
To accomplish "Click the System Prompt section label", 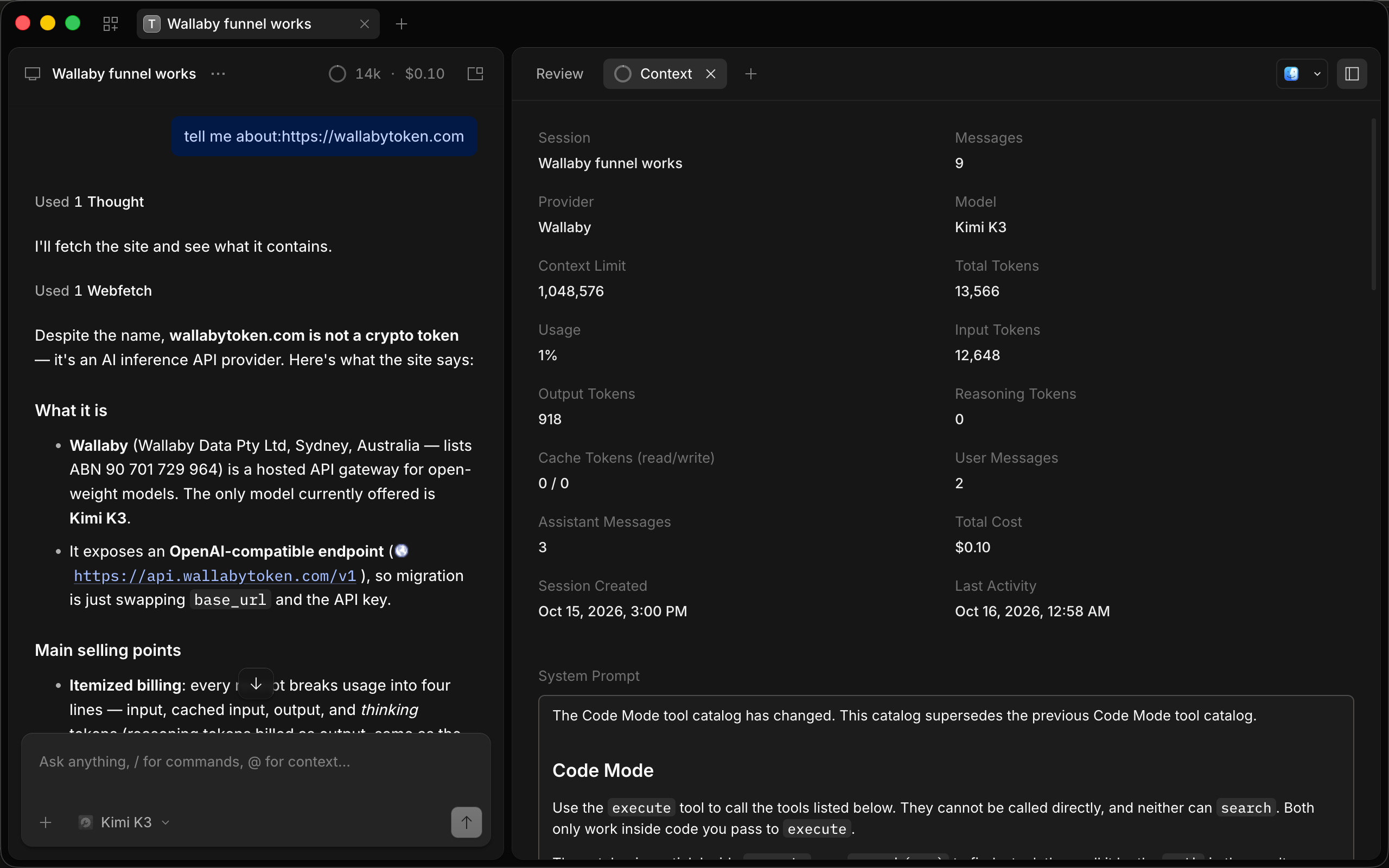I will 588,676.
